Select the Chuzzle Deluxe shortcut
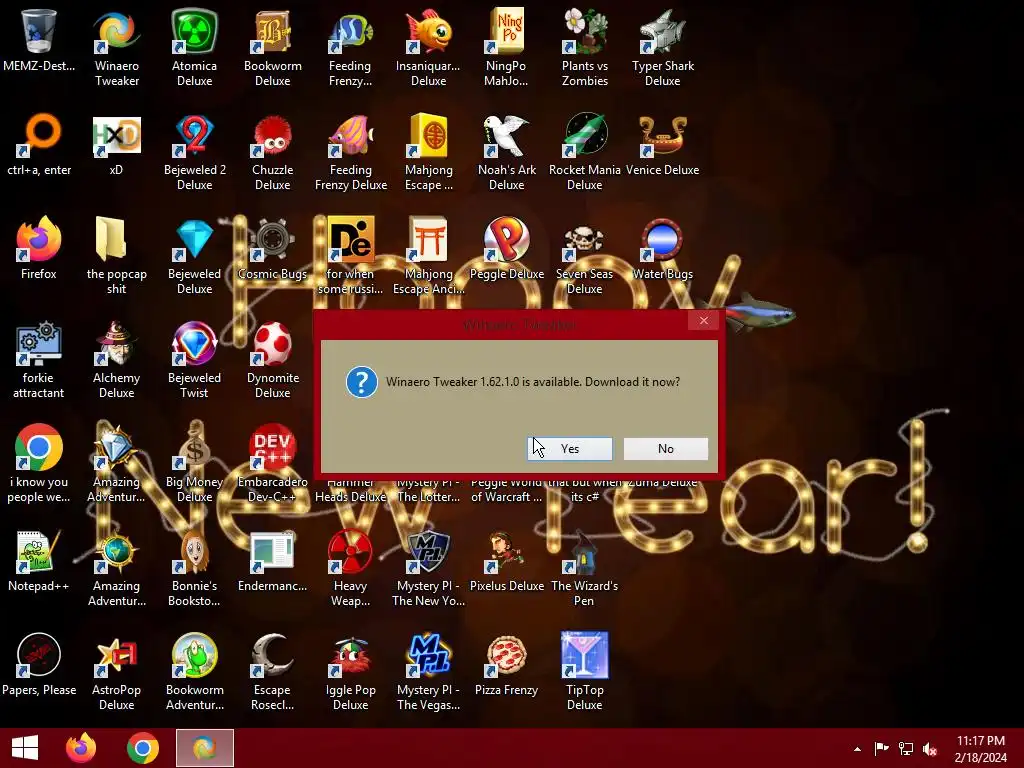 pyautogui.click(x=273, y=152)
